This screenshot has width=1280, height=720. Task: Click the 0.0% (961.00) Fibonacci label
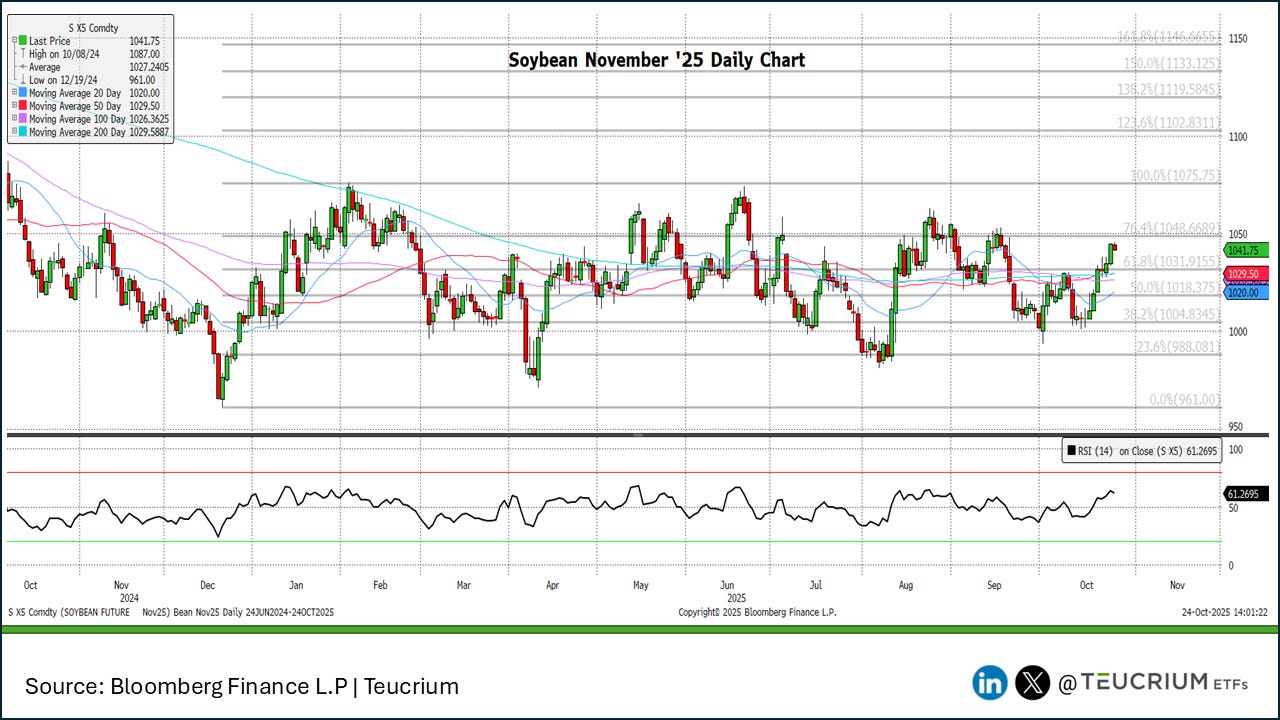click(1185, 400)
